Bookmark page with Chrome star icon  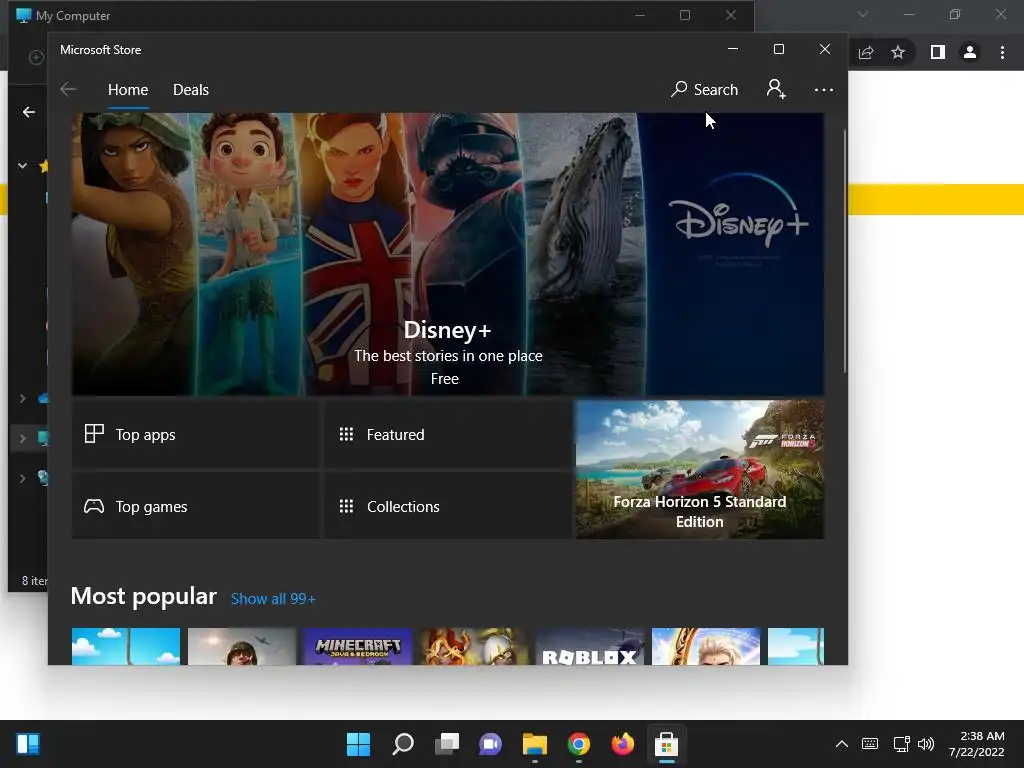click(x=898, y=52)
